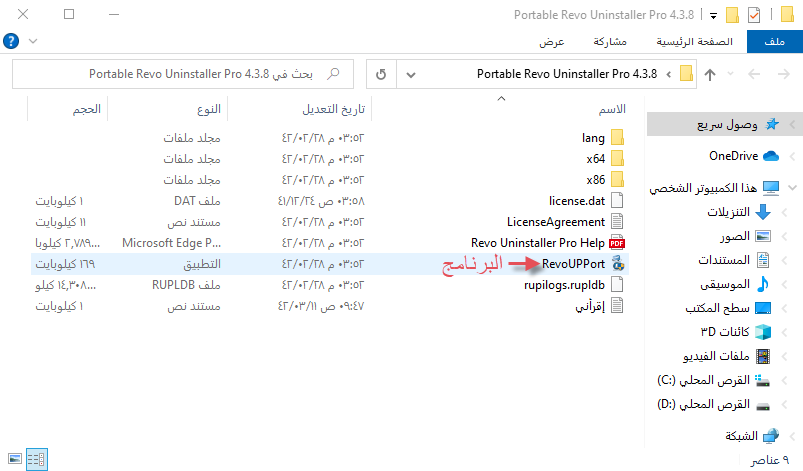Open the lang folder icon

click(618, 138)
